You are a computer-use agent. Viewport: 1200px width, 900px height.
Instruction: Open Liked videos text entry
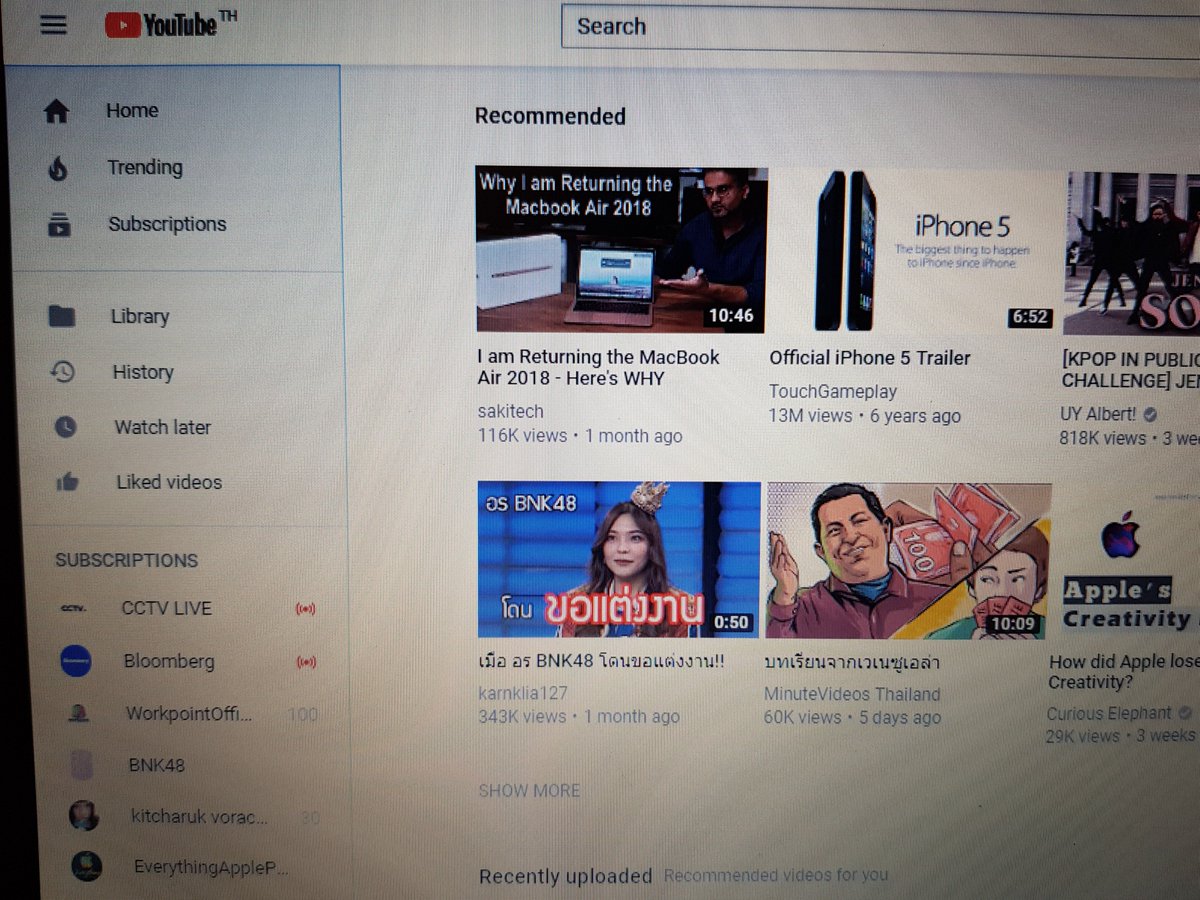point(169,482)
